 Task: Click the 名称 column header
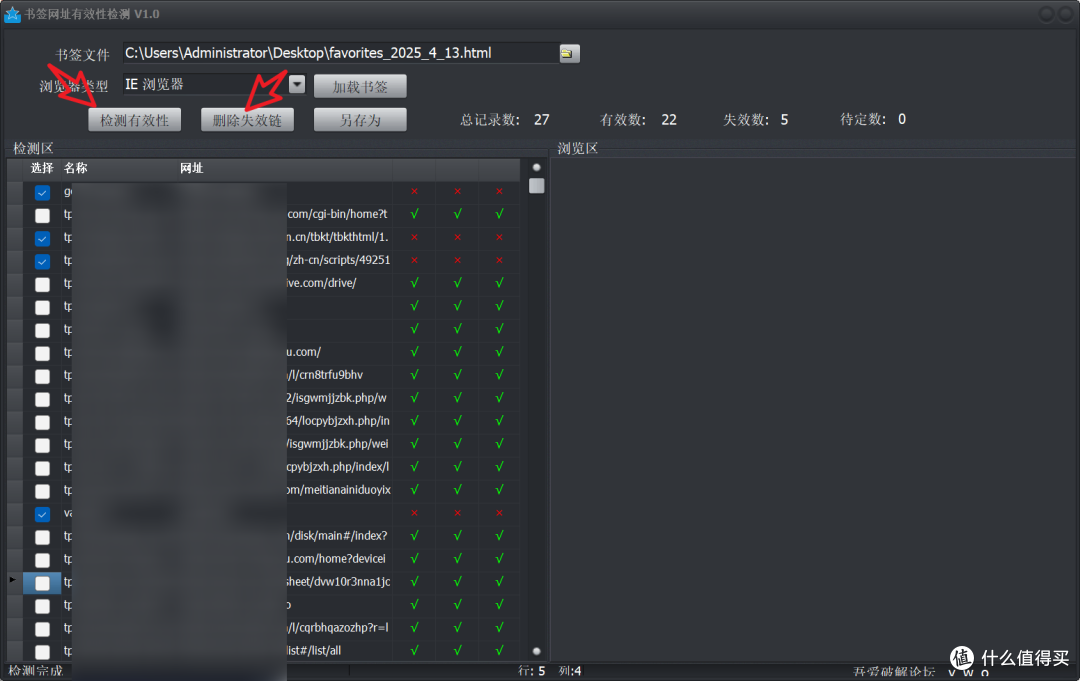pyautogui.click(x=76, y=168)
